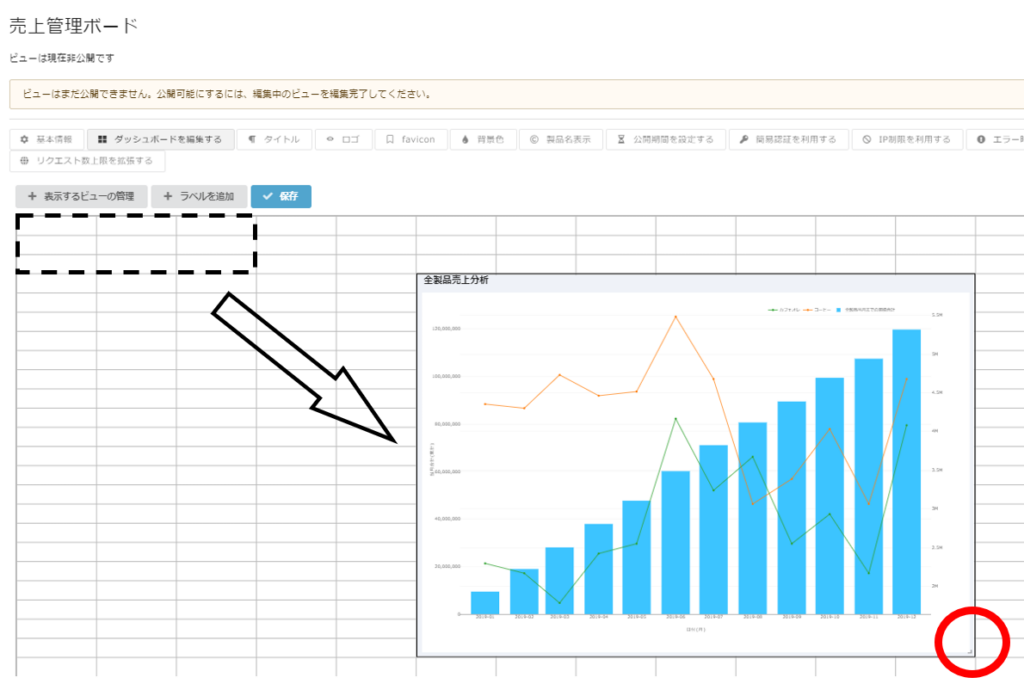Open the タイトル setting
This screenshot has height=696, width=1024.
[274, 140]
